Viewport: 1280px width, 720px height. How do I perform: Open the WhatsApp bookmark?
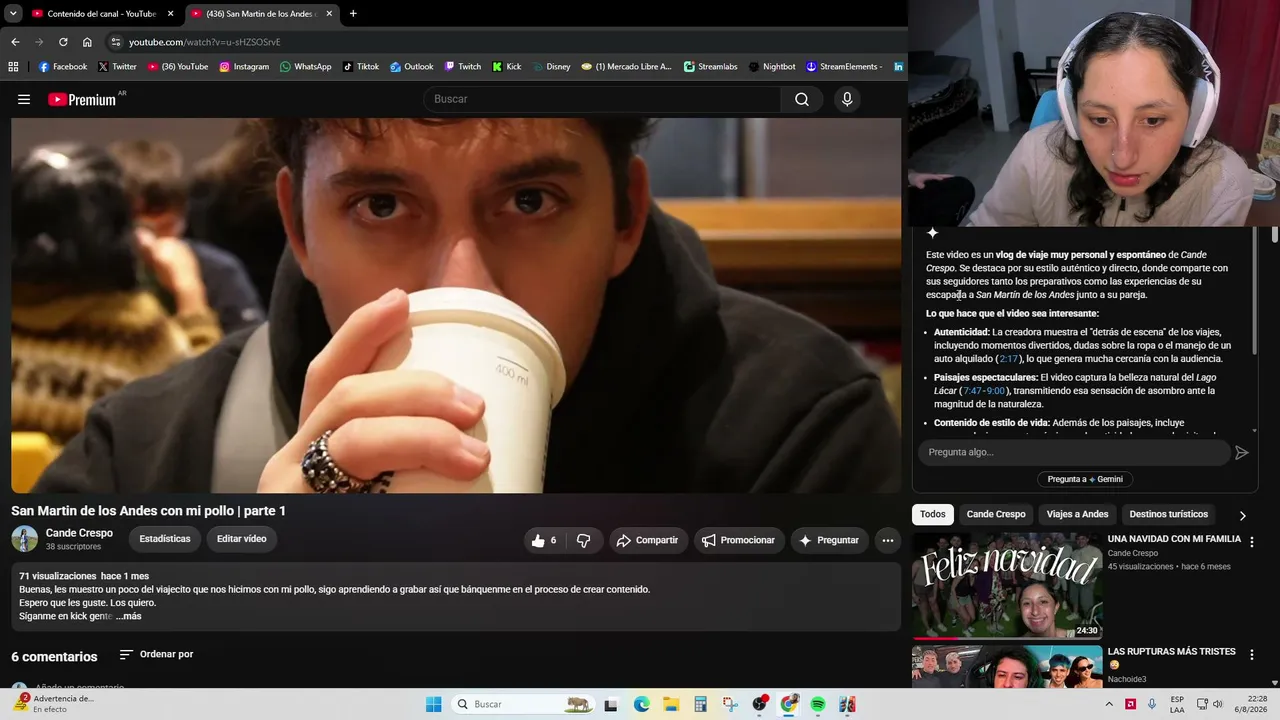click(x=305, y=67)
